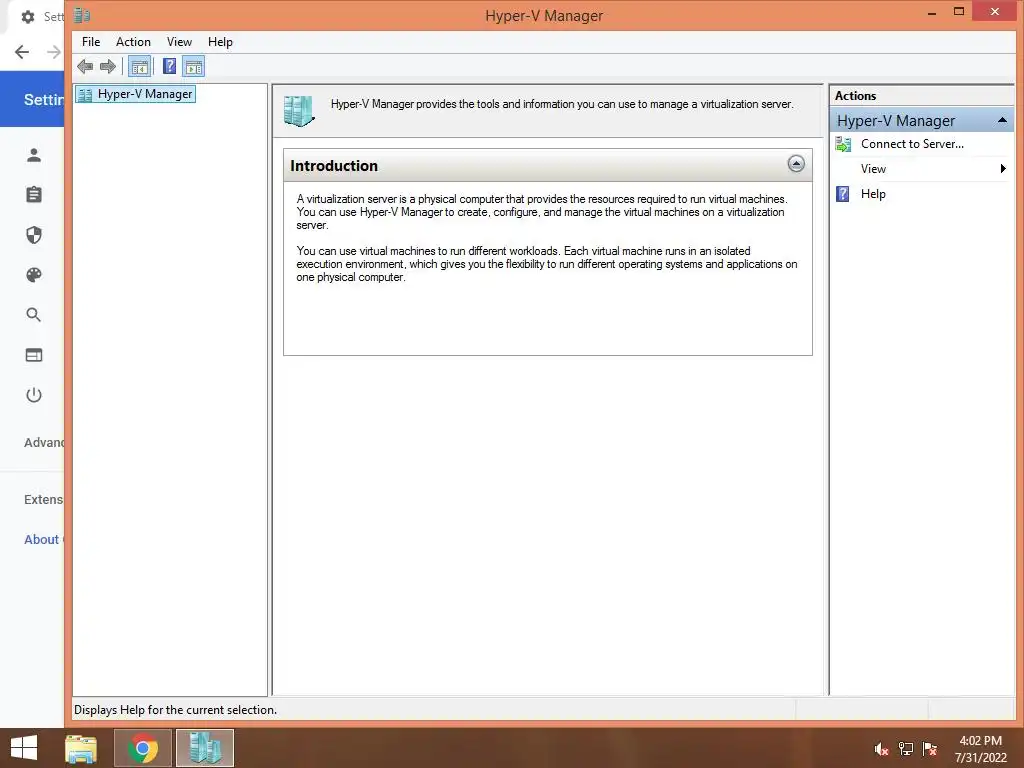Close the Hyper-V Manager window
The image size is (1024, 768).
pos(995,12)
